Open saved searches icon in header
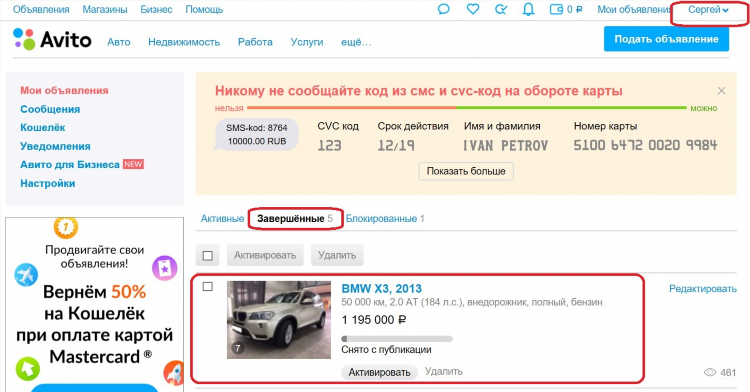 [x=501, y=9]
